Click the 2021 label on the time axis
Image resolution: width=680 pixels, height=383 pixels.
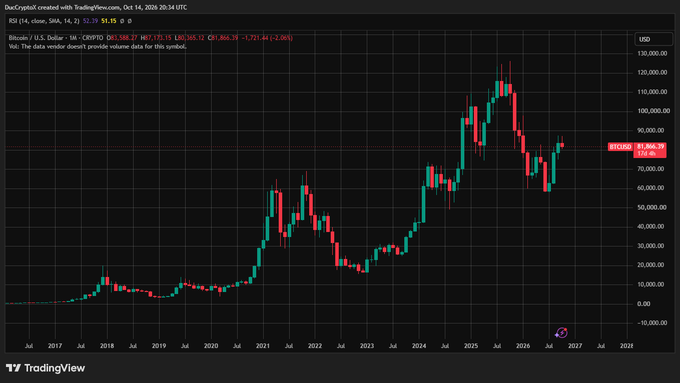[x=263, y=346]
